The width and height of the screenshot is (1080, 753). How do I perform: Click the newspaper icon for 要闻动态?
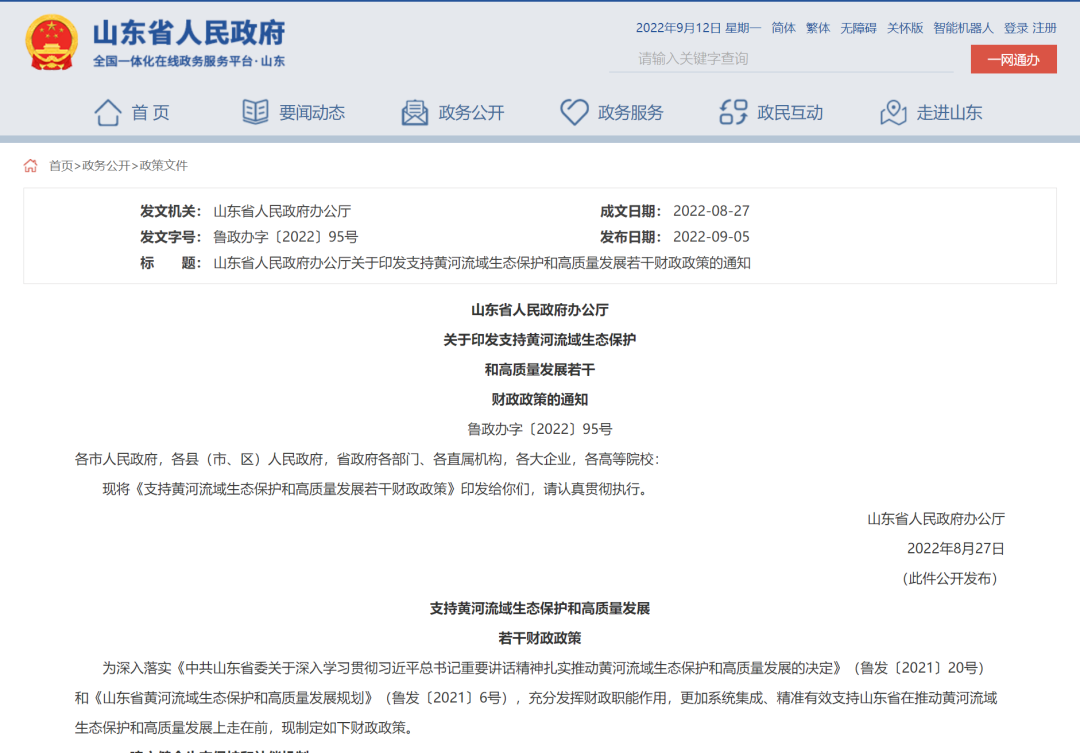255,112
